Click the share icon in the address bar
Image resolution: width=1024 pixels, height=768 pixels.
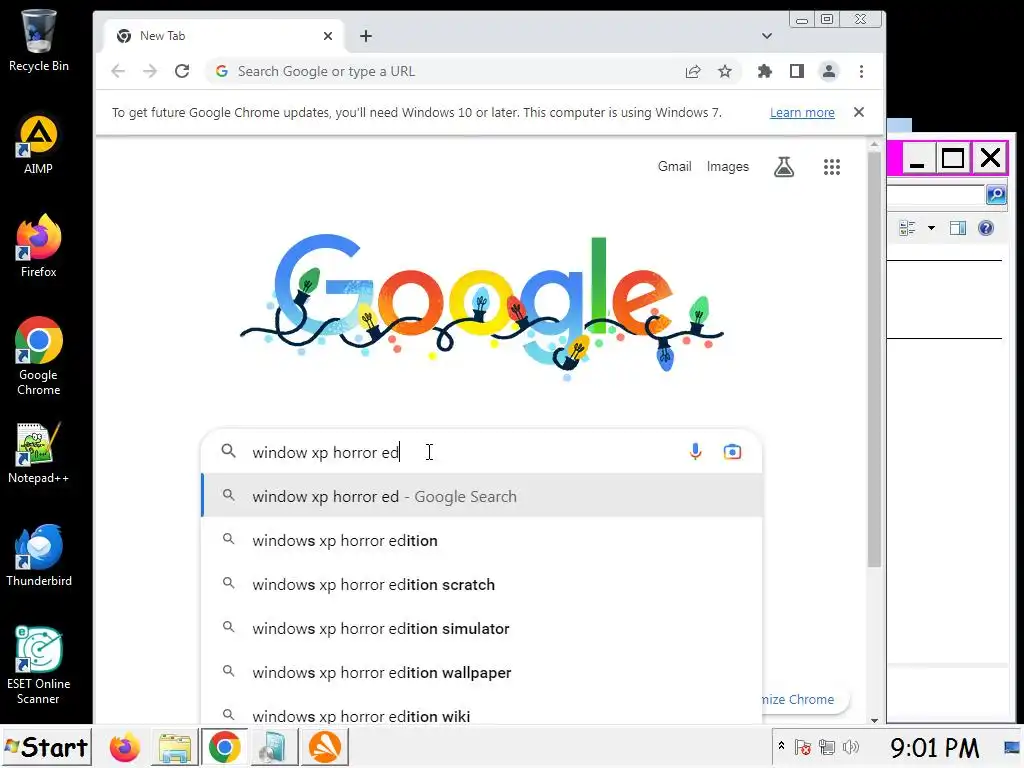click(x=693, y=71)
